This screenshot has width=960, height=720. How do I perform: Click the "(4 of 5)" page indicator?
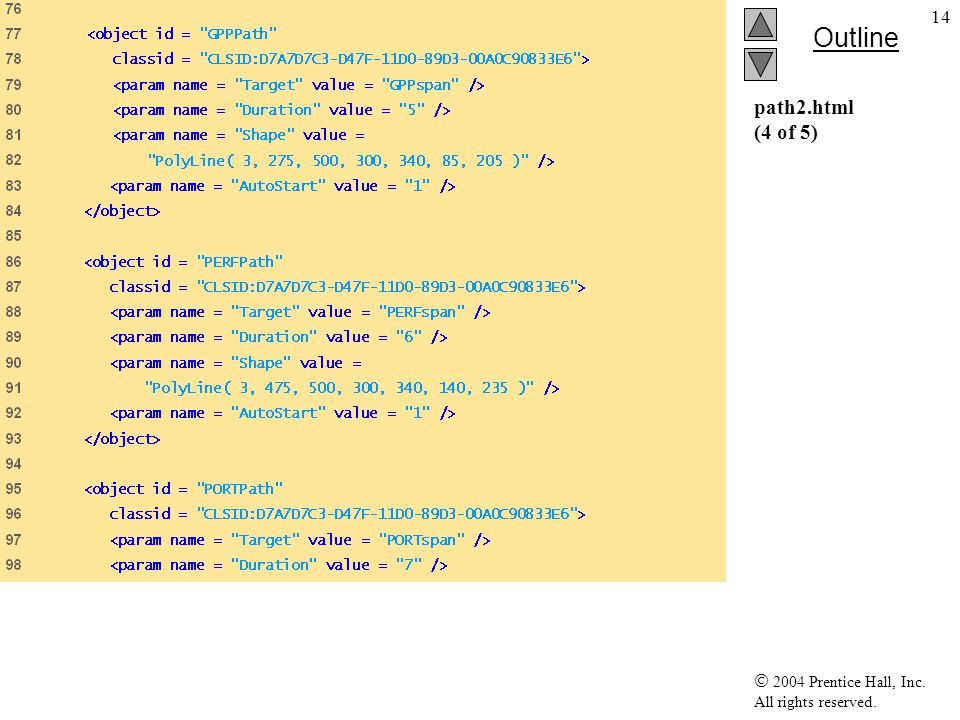[x=786, y=132]
